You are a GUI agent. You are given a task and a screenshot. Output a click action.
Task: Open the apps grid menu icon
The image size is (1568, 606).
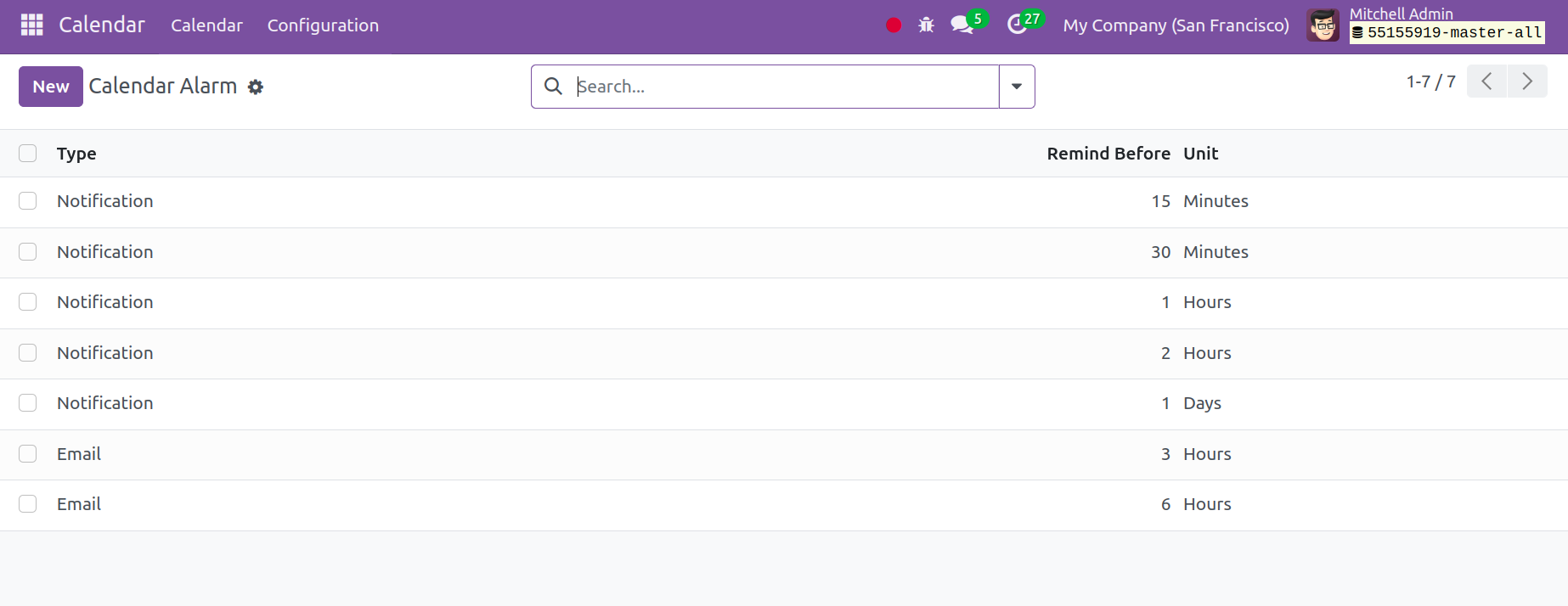[x=31, y=25]
